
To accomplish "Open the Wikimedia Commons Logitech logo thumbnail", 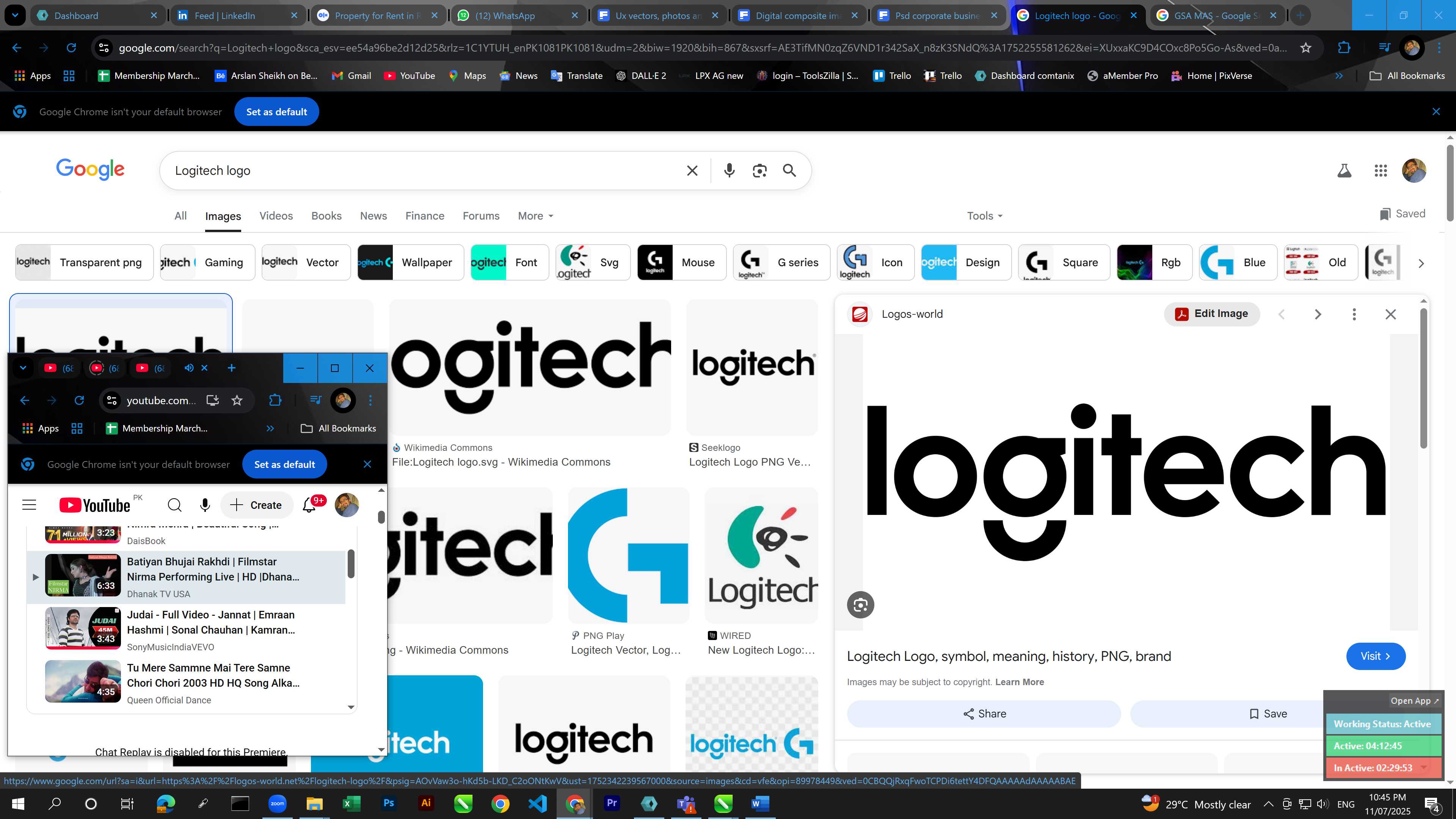I will coord(530,367).
